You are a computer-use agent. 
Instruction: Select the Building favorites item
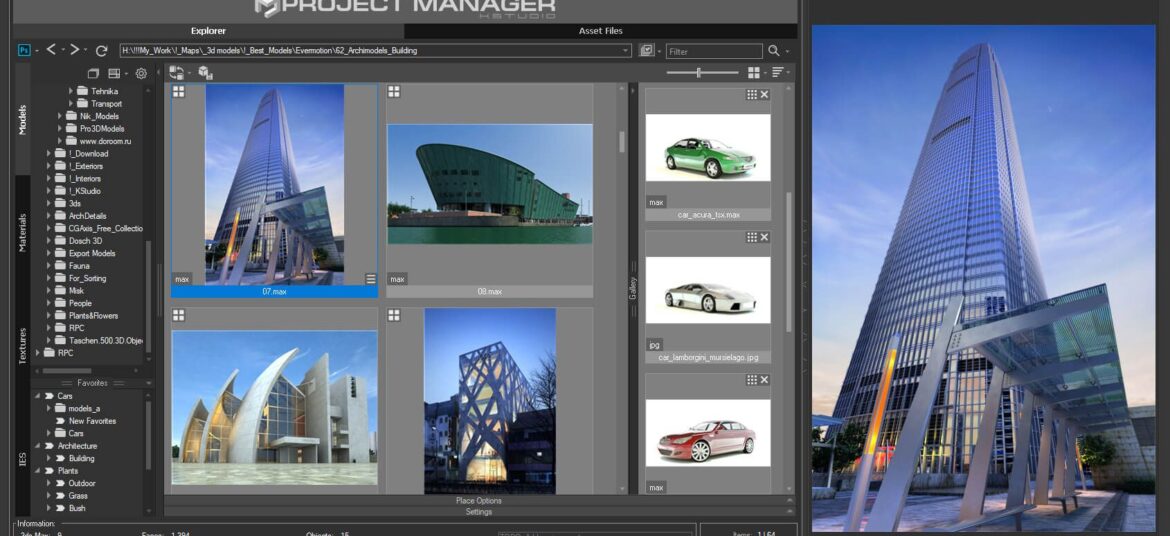(81, 458)
